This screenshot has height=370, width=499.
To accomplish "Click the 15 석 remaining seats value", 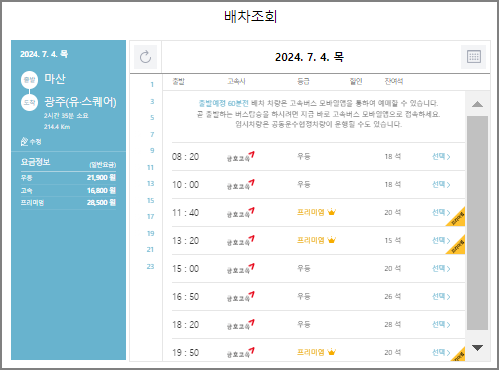I will (x=393, y=240).
